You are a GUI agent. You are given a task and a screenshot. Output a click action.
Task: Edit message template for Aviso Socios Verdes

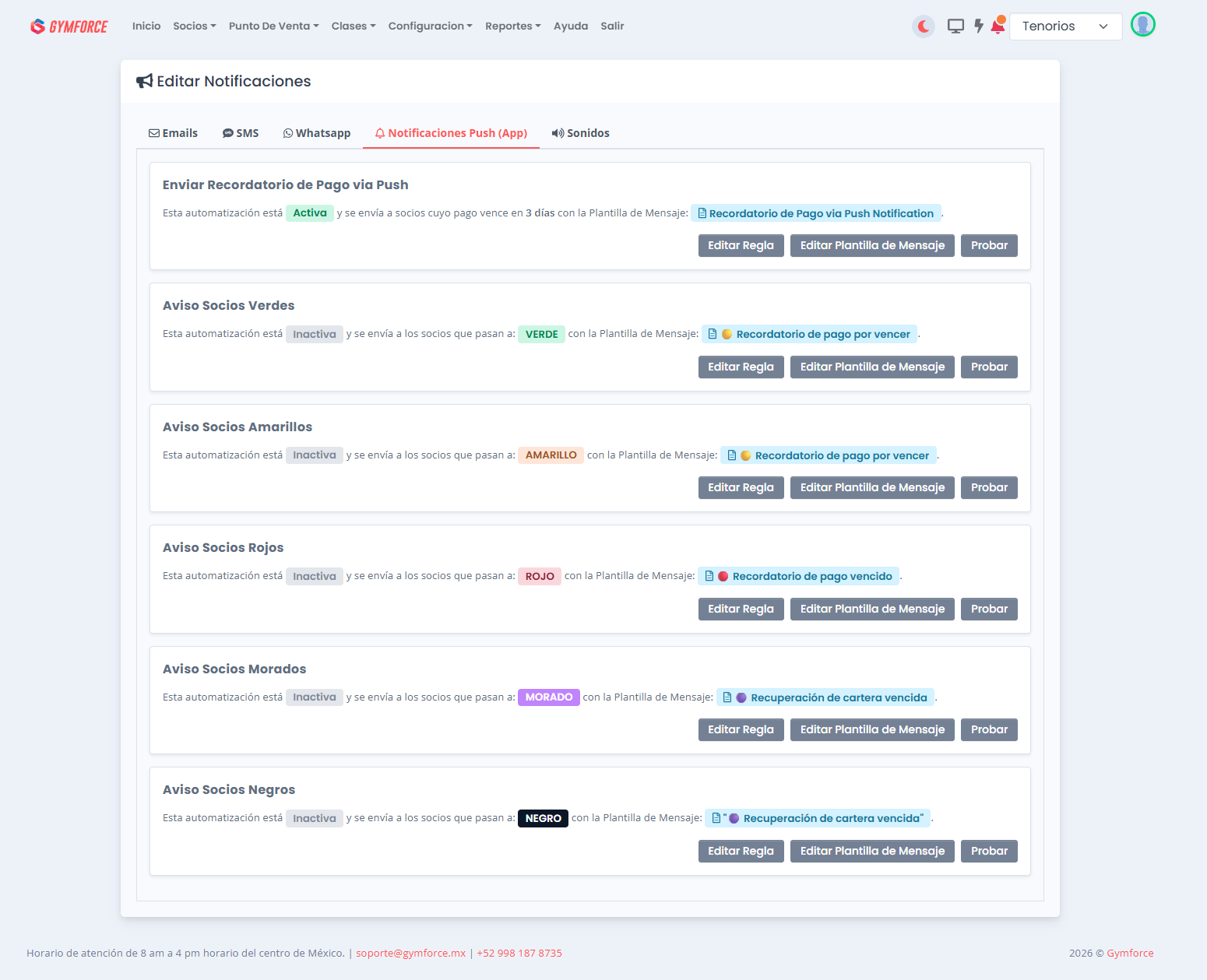point(872,367)
